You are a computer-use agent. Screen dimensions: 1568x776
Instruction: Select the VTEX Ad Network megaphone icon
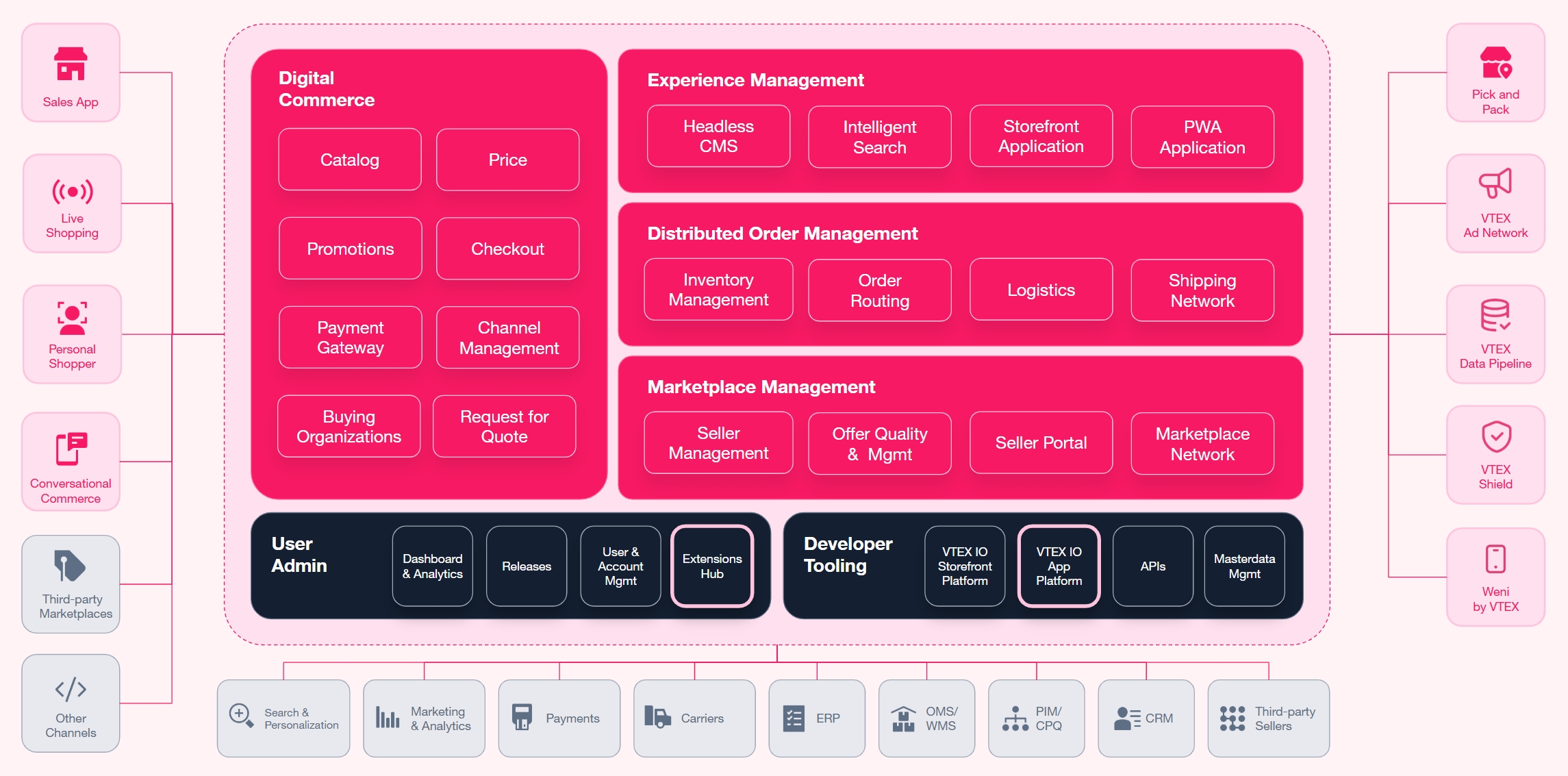pos(1495,183)
